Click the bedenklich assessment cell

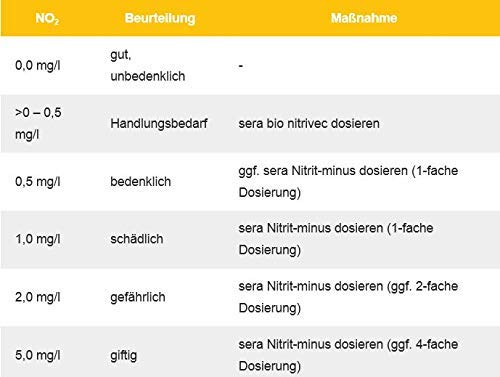click(x=141, y=182)
